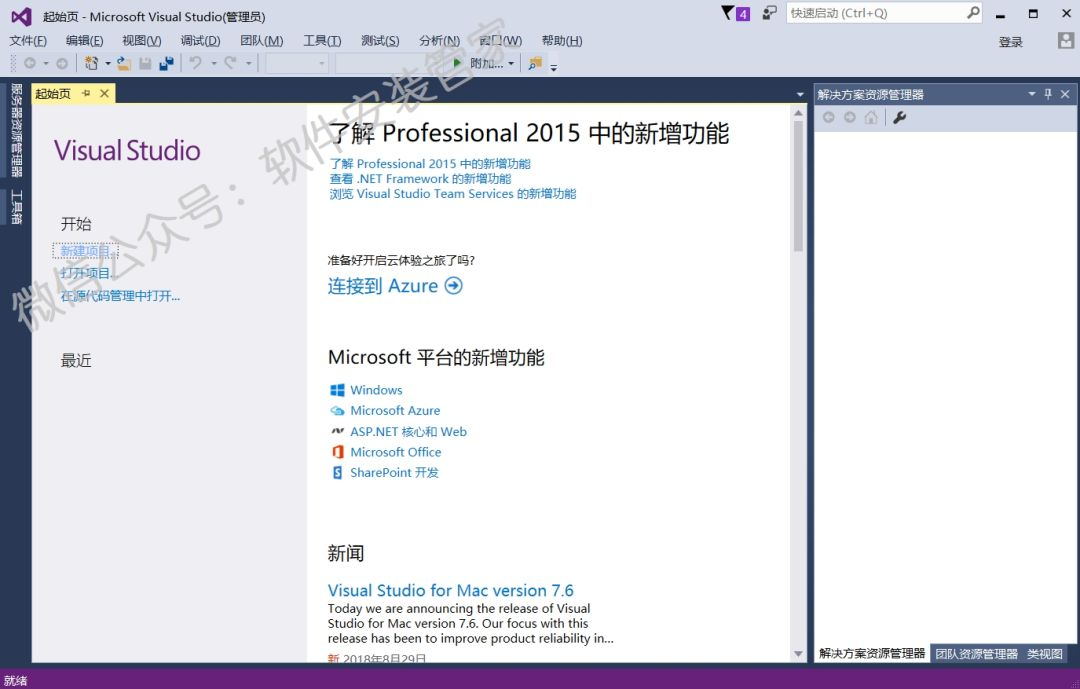The image size is (1080, 689).
Task: Click the Navigate Forward toolbar icon
Action: point(62,63)
